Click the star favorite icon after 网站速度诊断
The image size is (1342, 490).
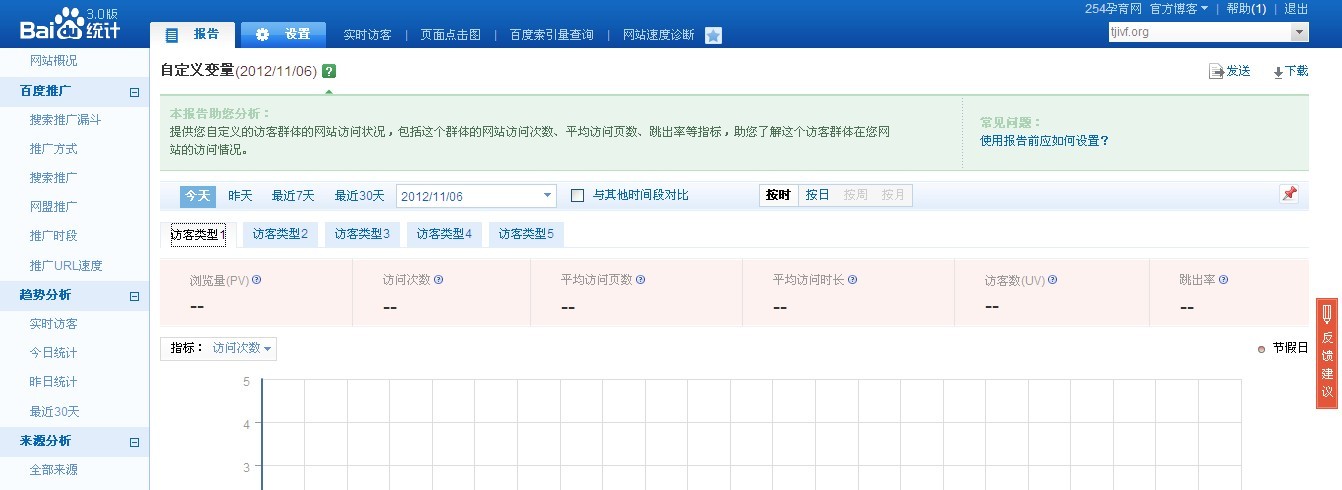[x=713, y=35]
